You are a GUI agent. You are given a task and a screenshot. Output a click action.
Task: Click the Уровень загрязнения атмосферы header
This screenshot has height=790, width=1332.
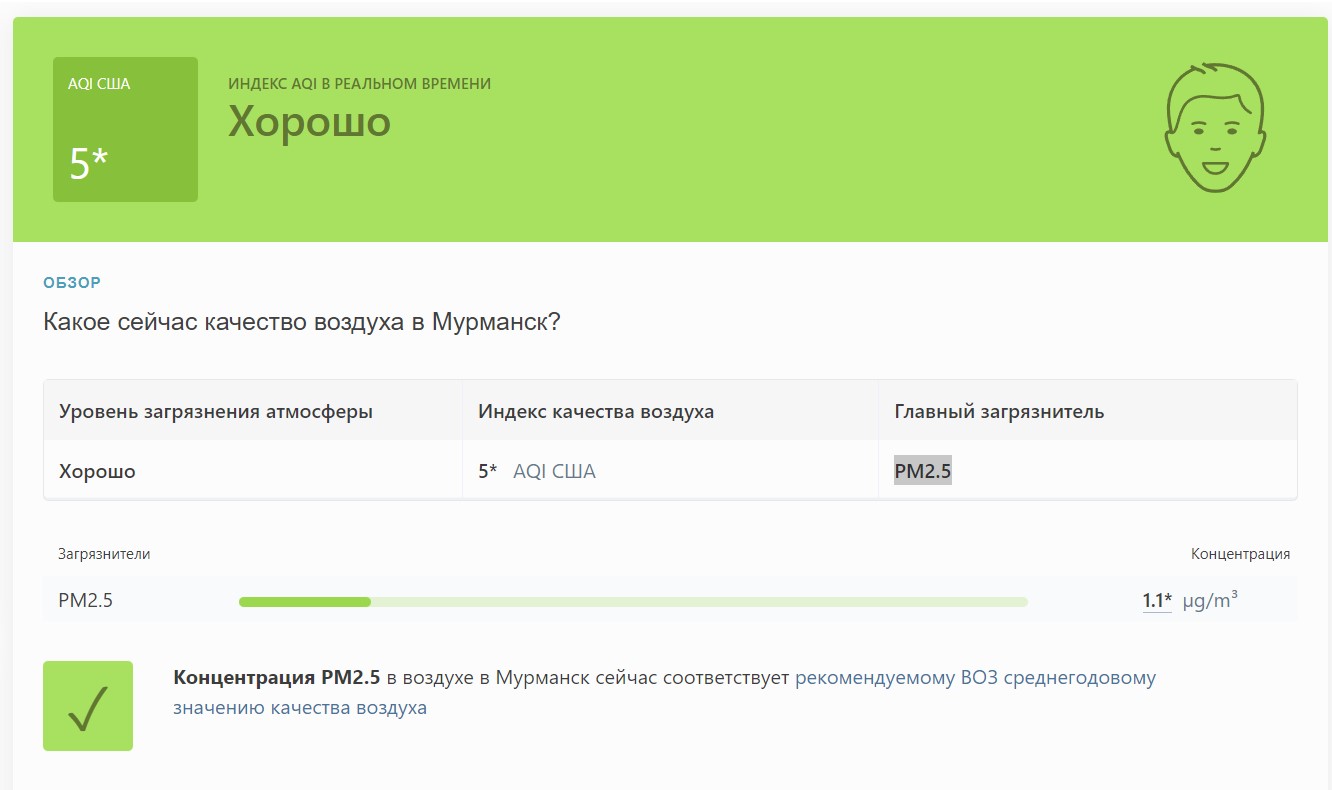tap(216, 412)
